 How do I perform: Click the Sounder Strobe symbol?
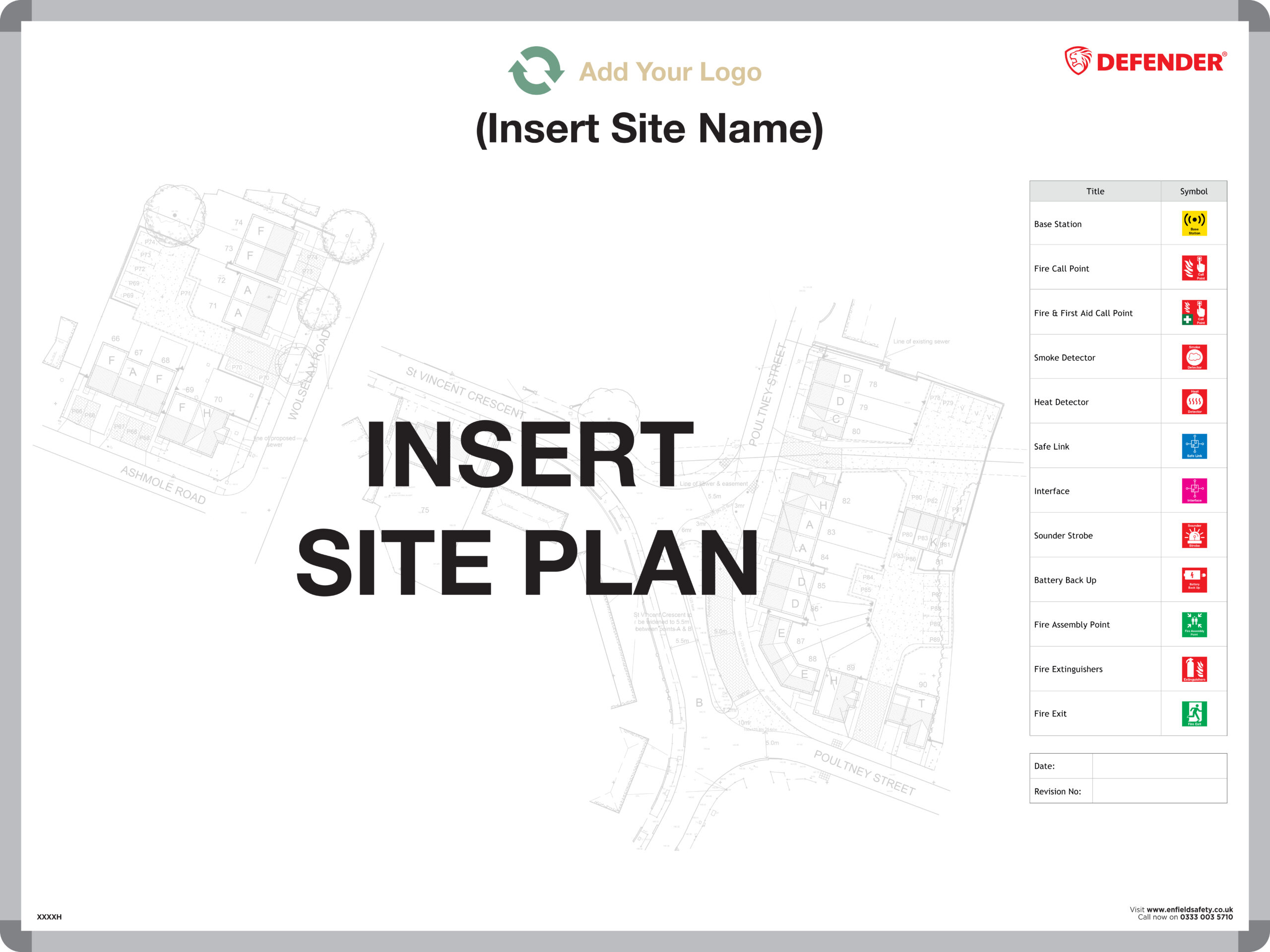tap(1194, 535)
